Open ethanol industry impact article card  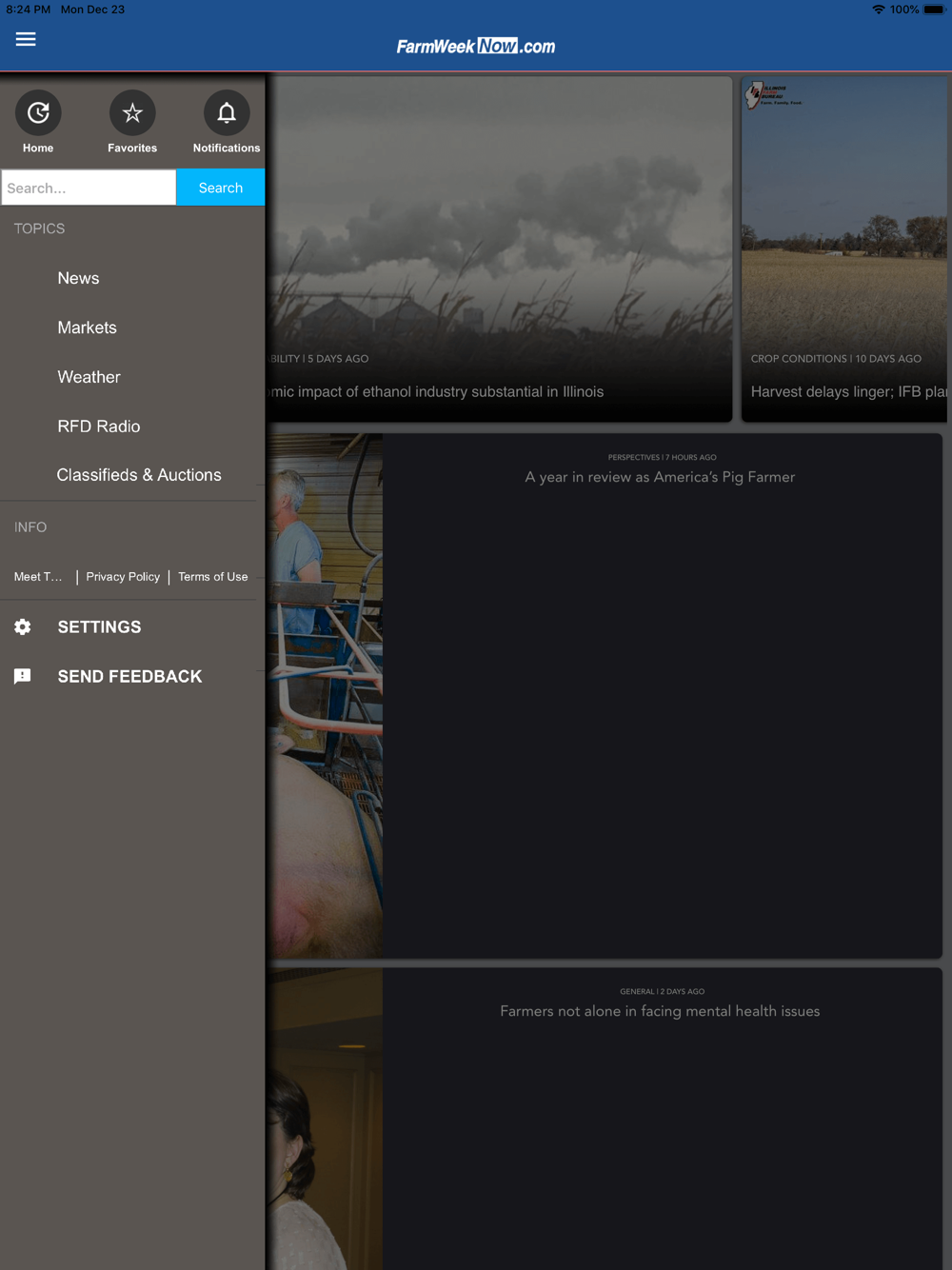(x=499, y=249)
